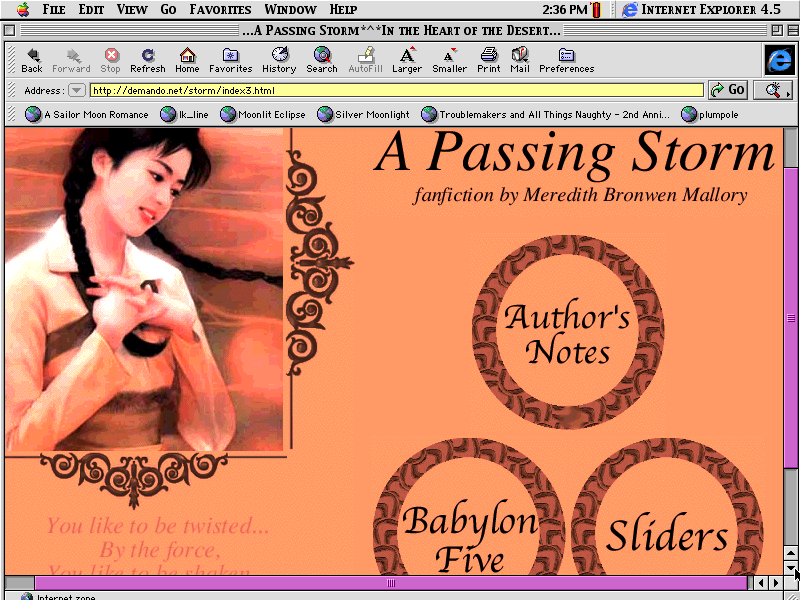Open the Sliders circle link
The height and width of the screenshot is (600, 800).
pyautogui.click(x=667, y=535)
